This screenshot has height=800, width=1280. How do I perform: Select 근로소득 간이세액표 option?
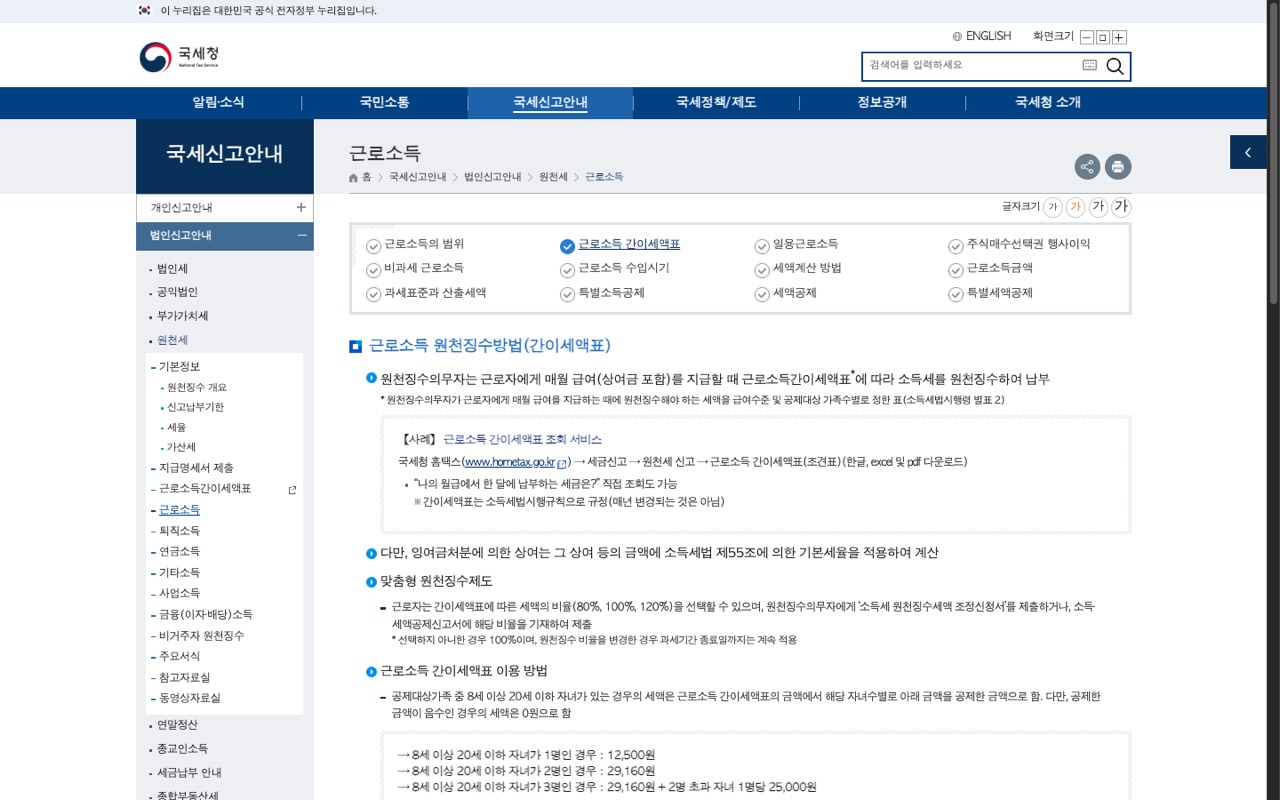(x=620, y=244)
